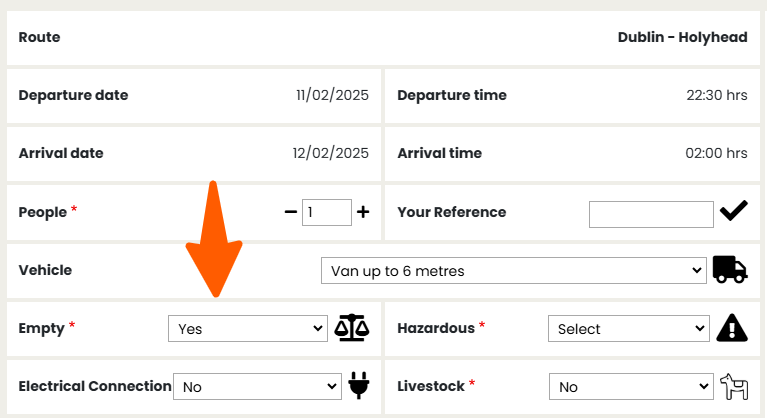
Task: Focus the Your Reference text field
Action: [651, 214]
